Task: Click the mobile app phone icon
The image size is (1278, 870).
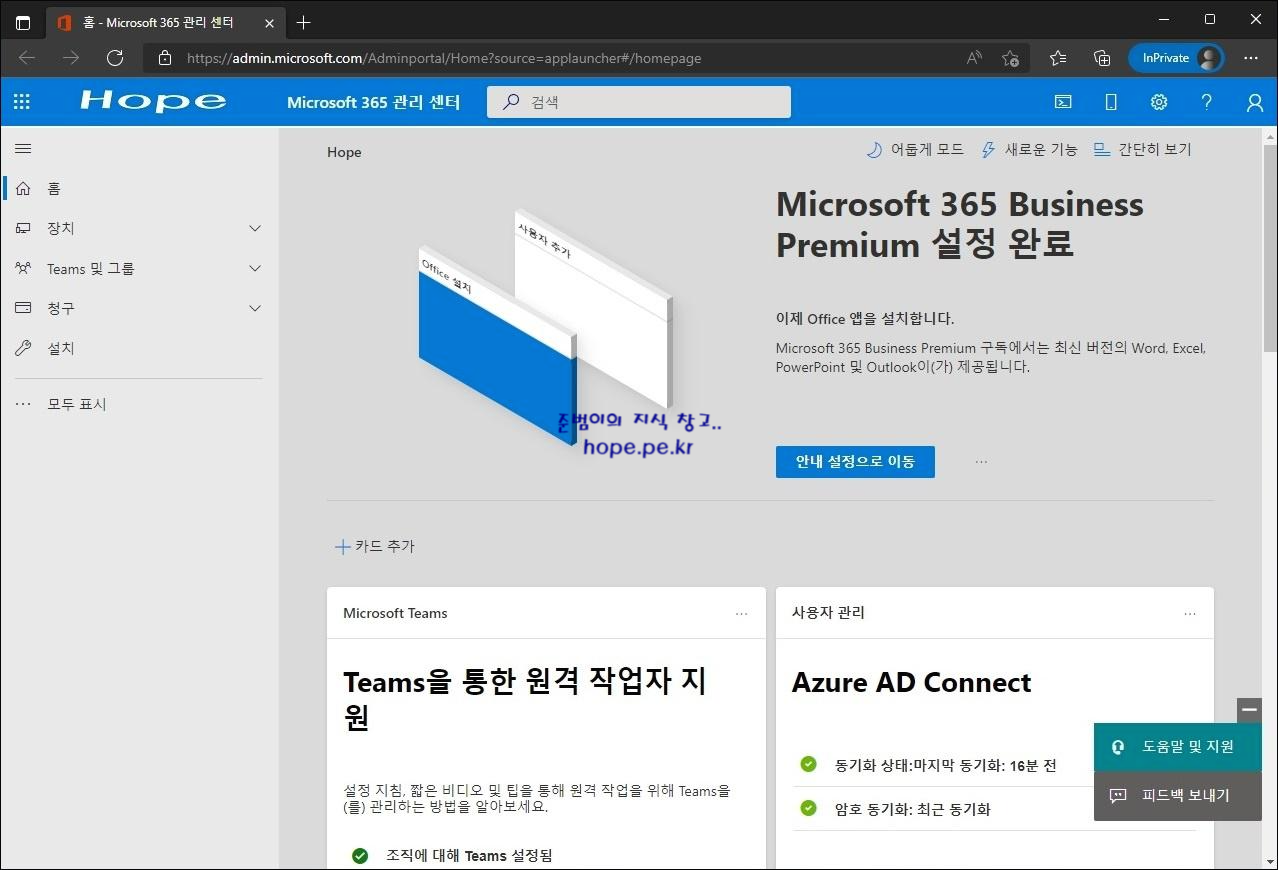Action: click(x=1110, y=101)
